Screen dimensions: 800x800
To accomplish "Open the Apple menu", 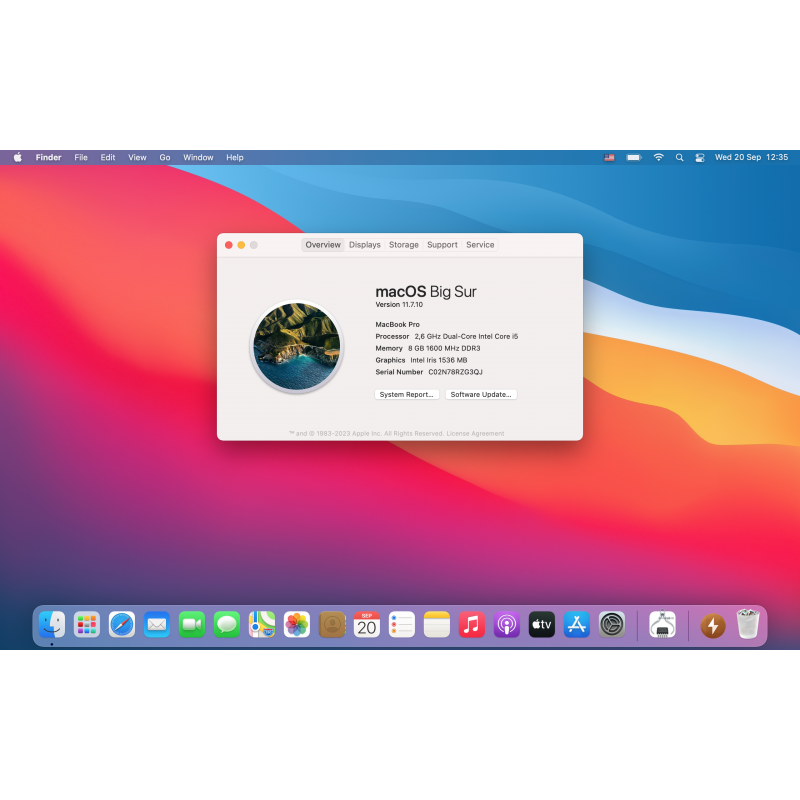I will [18, 157].
